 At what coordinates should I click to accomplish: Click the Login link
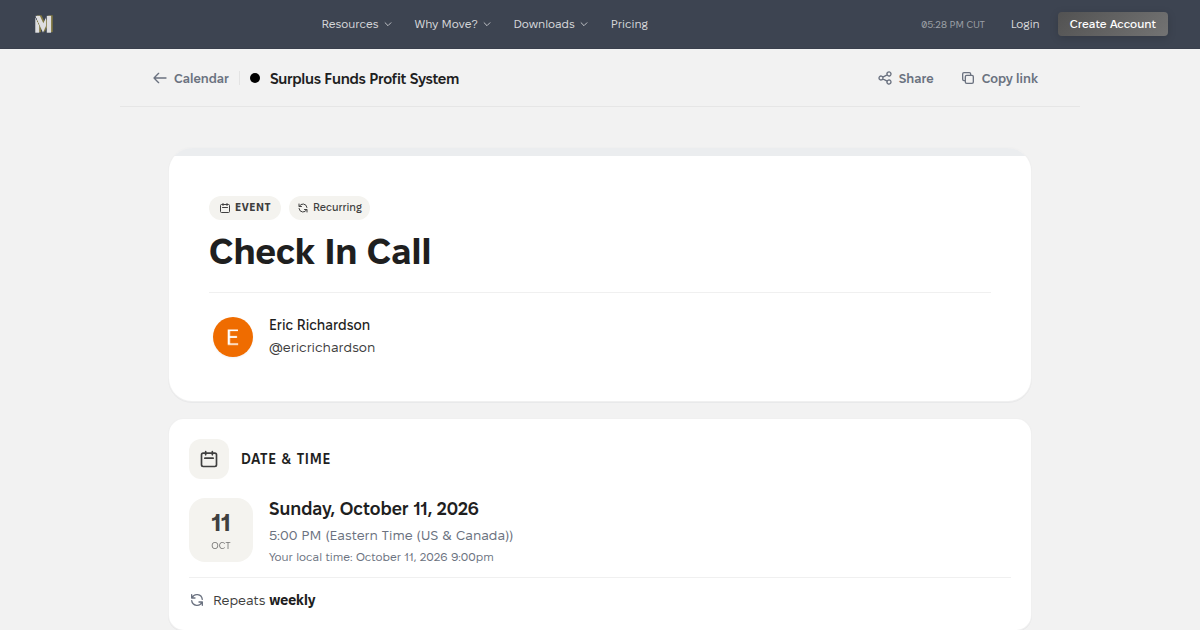(x=1025, y=24)
